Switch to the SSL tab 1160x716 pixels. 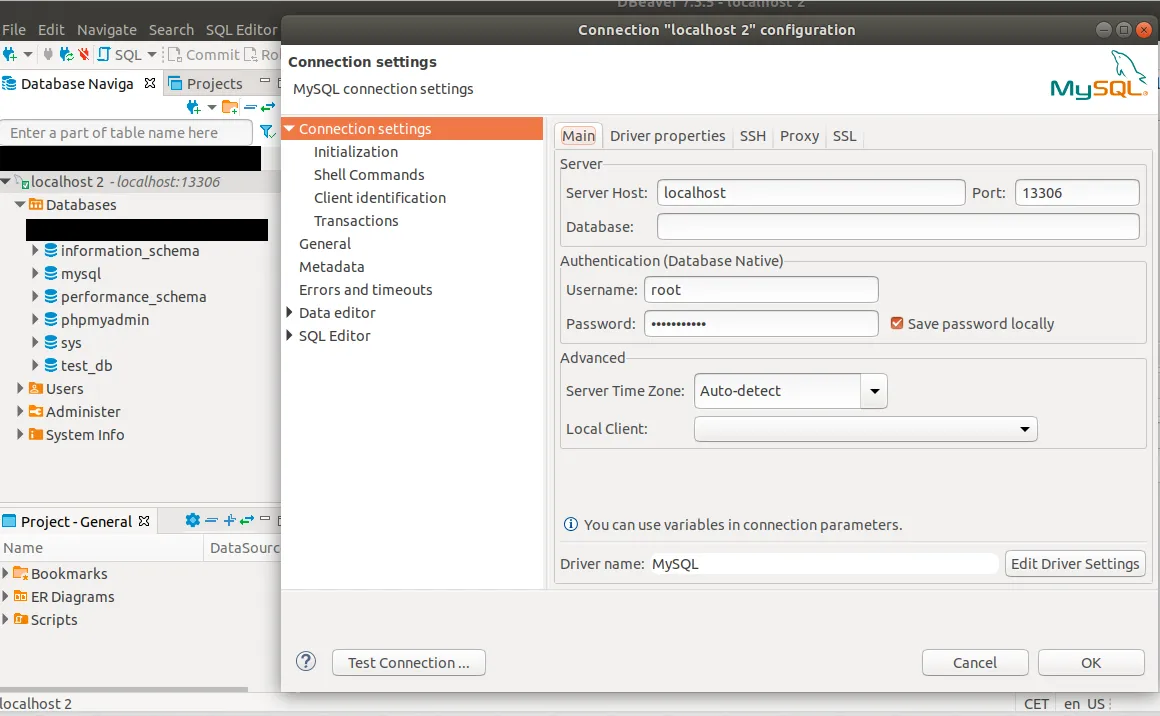tap(844, 136)
